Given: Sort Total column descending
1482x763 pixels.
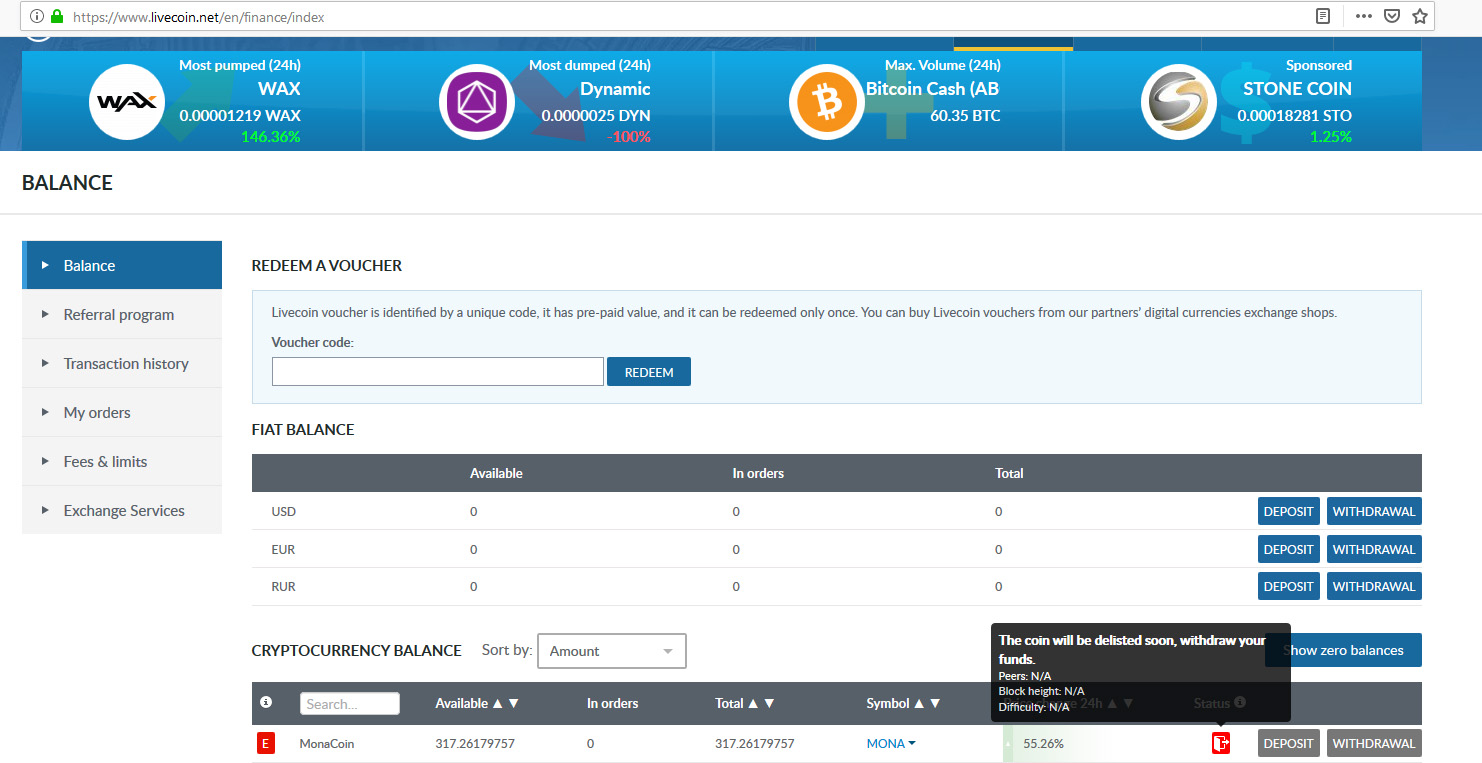Looking at the screenshot, I should [x=769, y=703].
